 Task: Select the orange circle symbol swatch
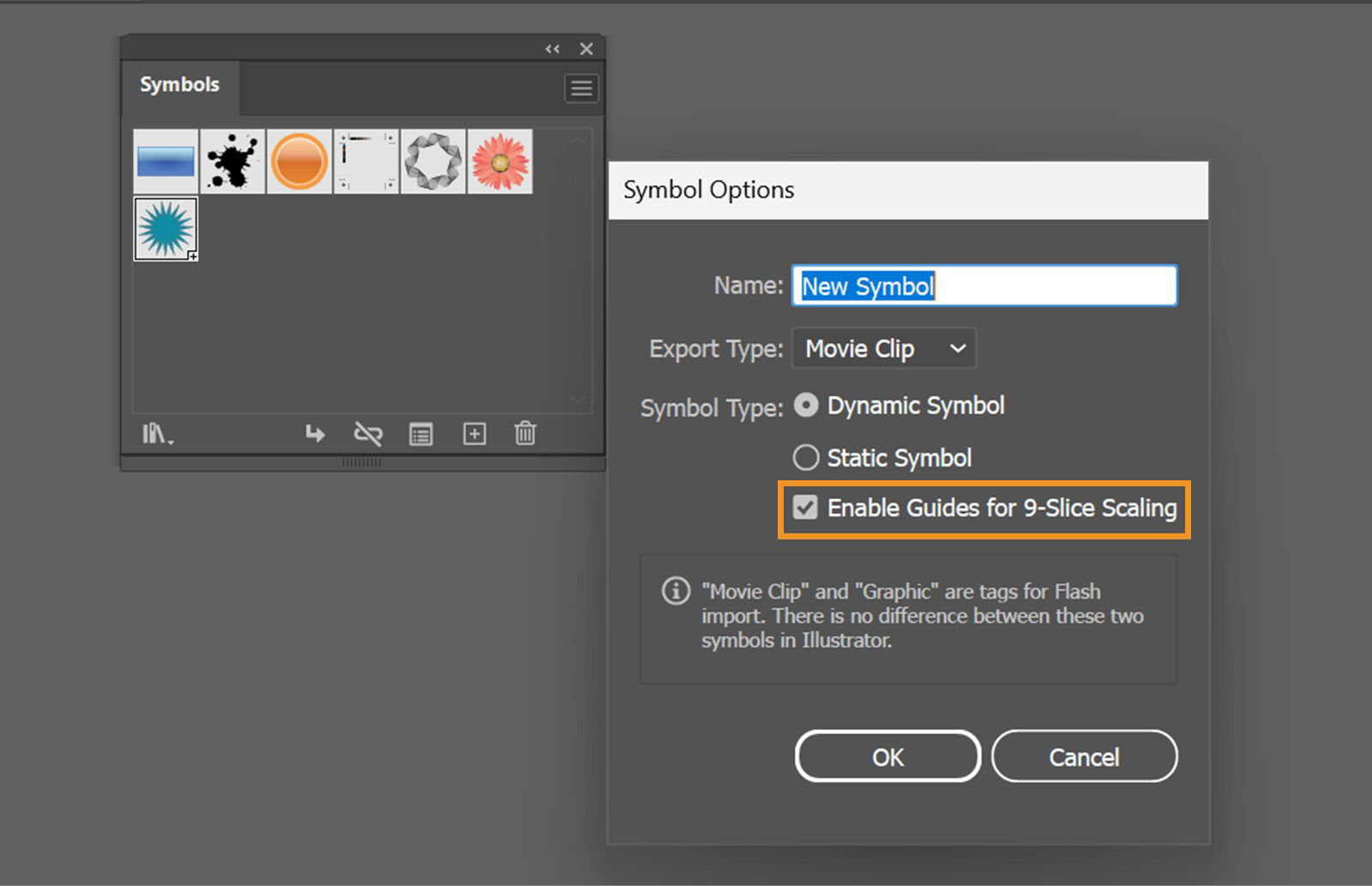(x=299, y=161)
